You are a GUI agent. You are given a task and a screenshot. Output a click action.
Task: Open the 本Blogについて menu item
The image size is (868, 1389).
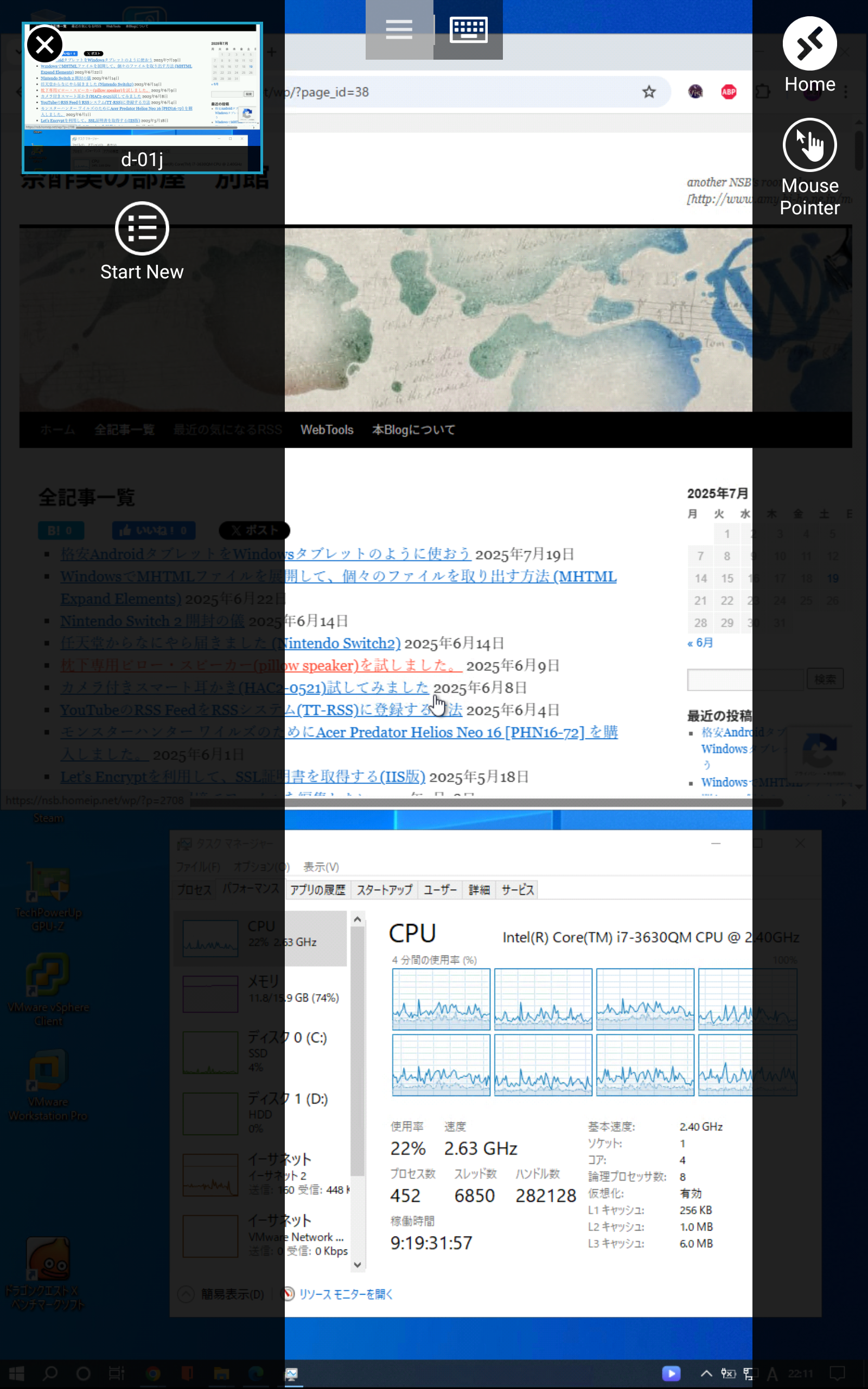point(413,430)
